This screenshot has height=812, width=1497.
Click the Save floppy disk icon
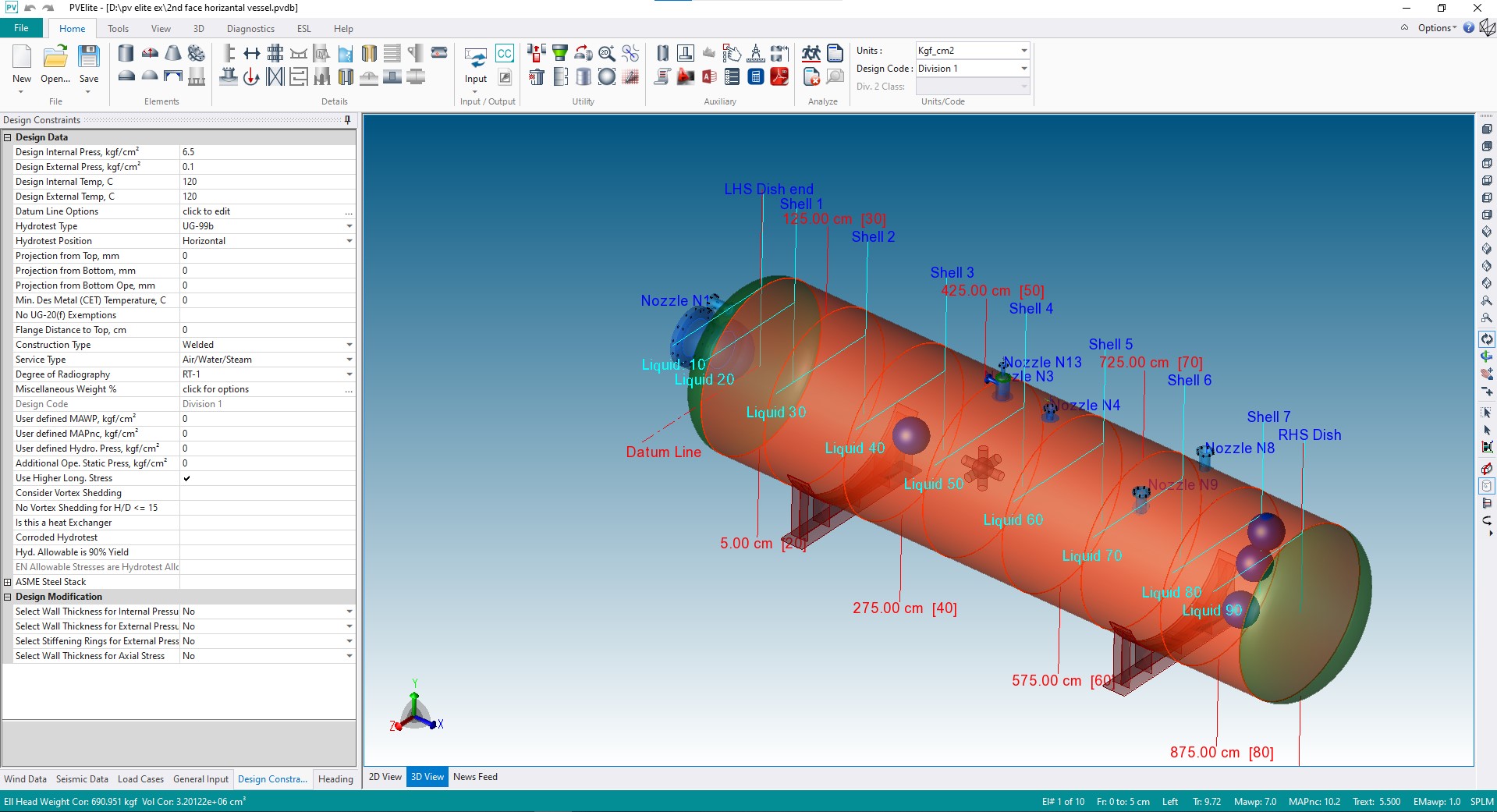[89, 57]
